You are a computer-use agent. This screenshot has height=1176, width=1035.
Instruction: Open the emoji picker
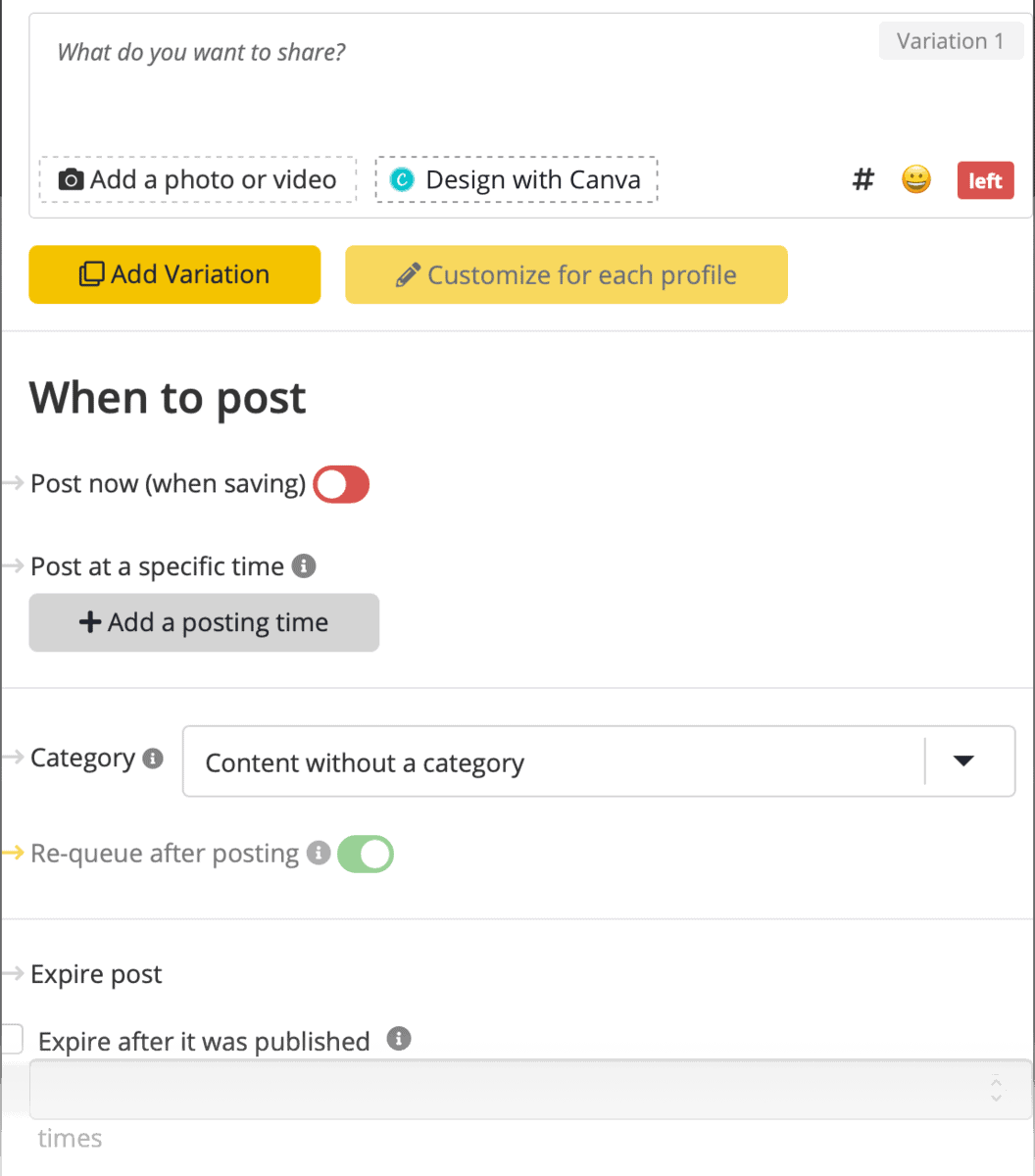pos(915,179)
